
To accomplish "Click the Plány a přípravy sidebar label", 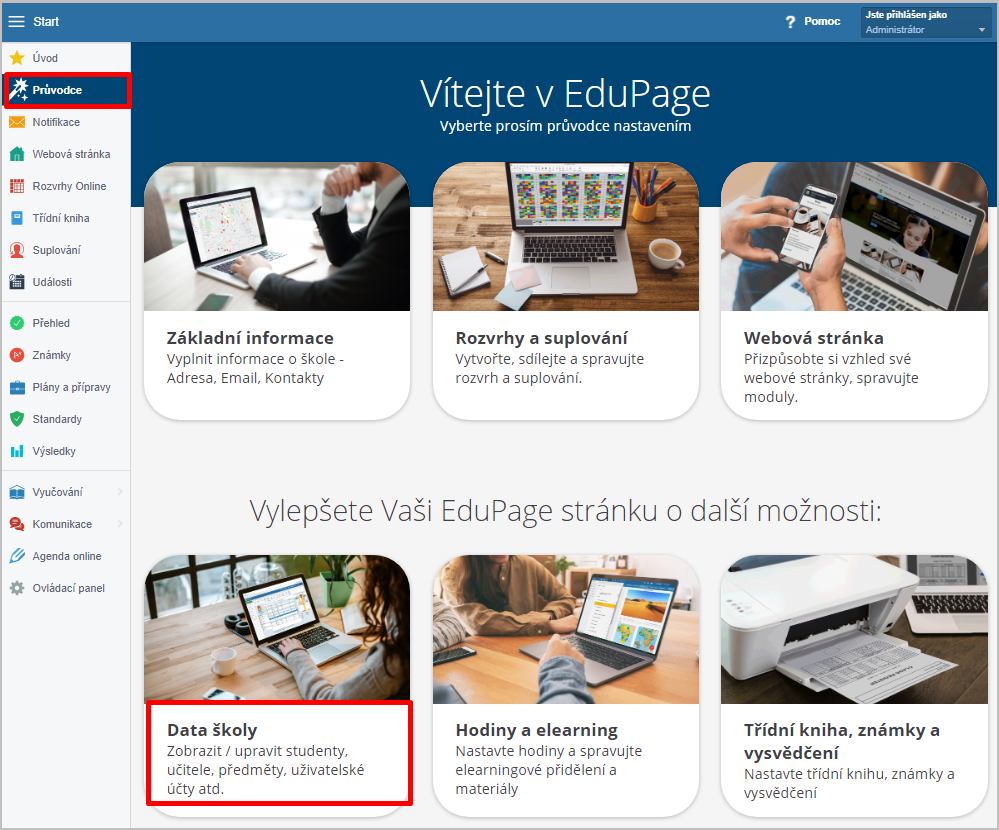I will click(x=71, y=387).
